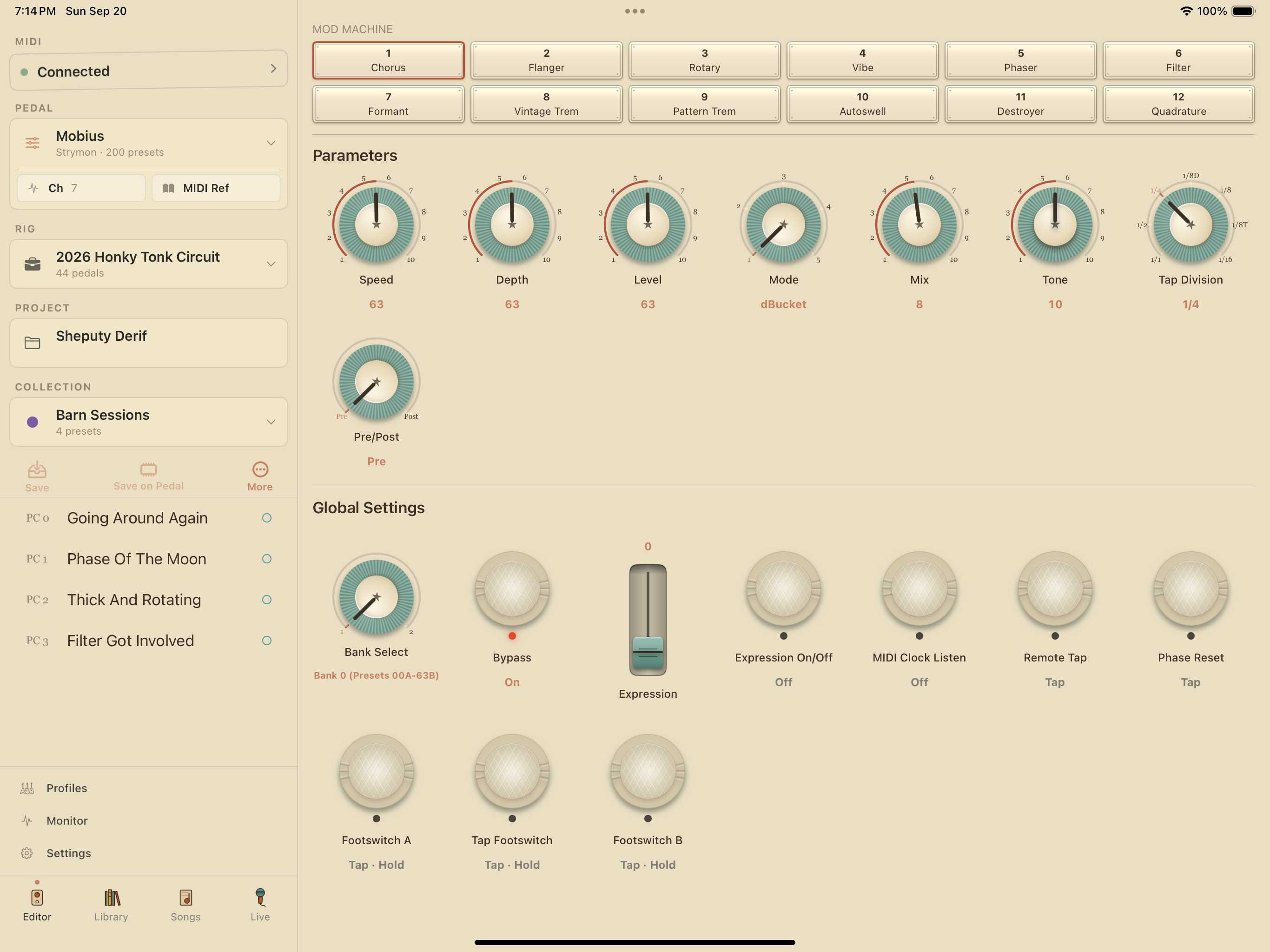Click the Bank Select knob
Screen dimensions: 1270x952
pyautogui.click(x=377, y=596)
